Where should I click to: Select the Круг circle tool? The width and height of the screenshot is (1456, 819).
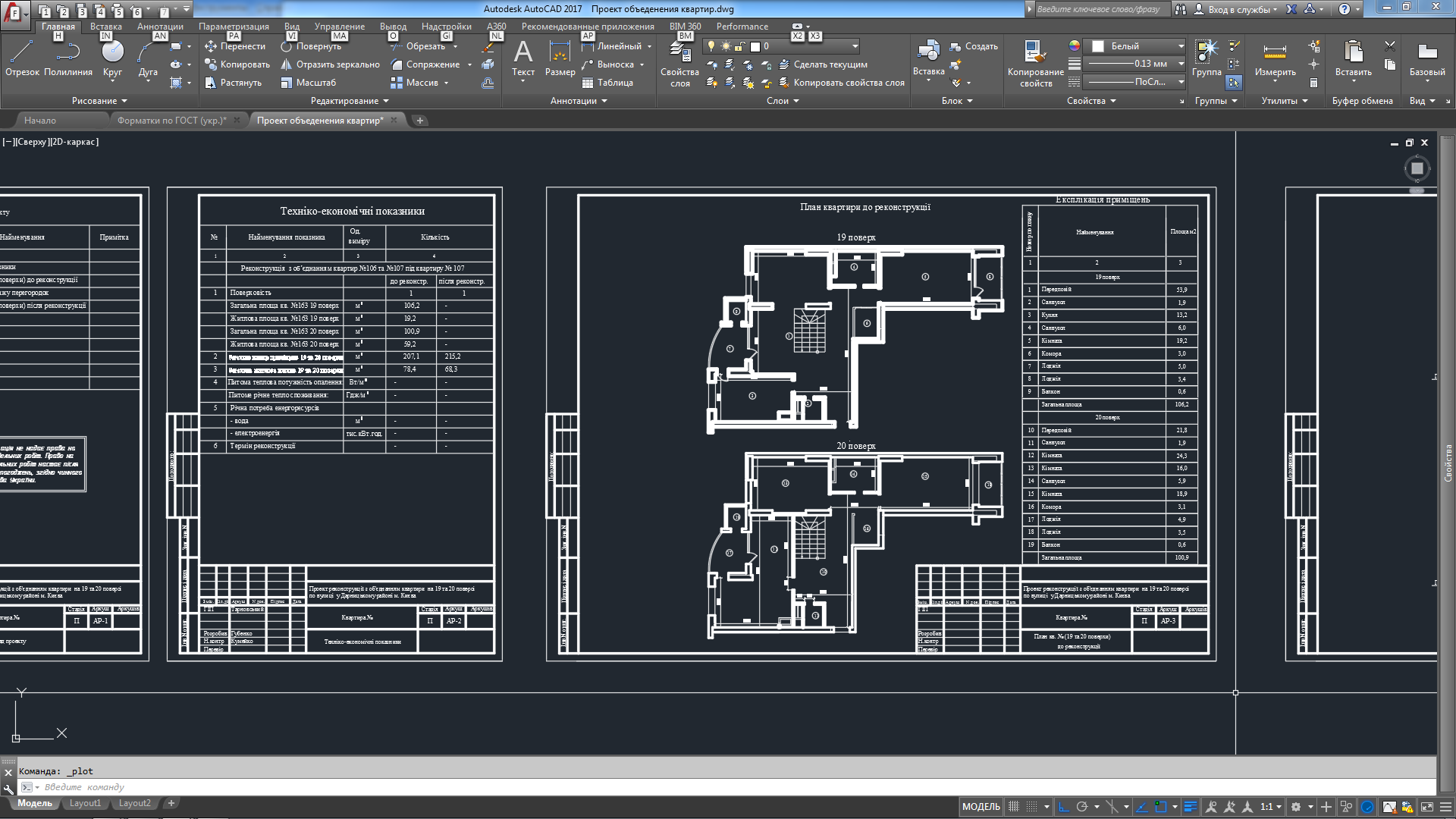(x=112, y=59)
